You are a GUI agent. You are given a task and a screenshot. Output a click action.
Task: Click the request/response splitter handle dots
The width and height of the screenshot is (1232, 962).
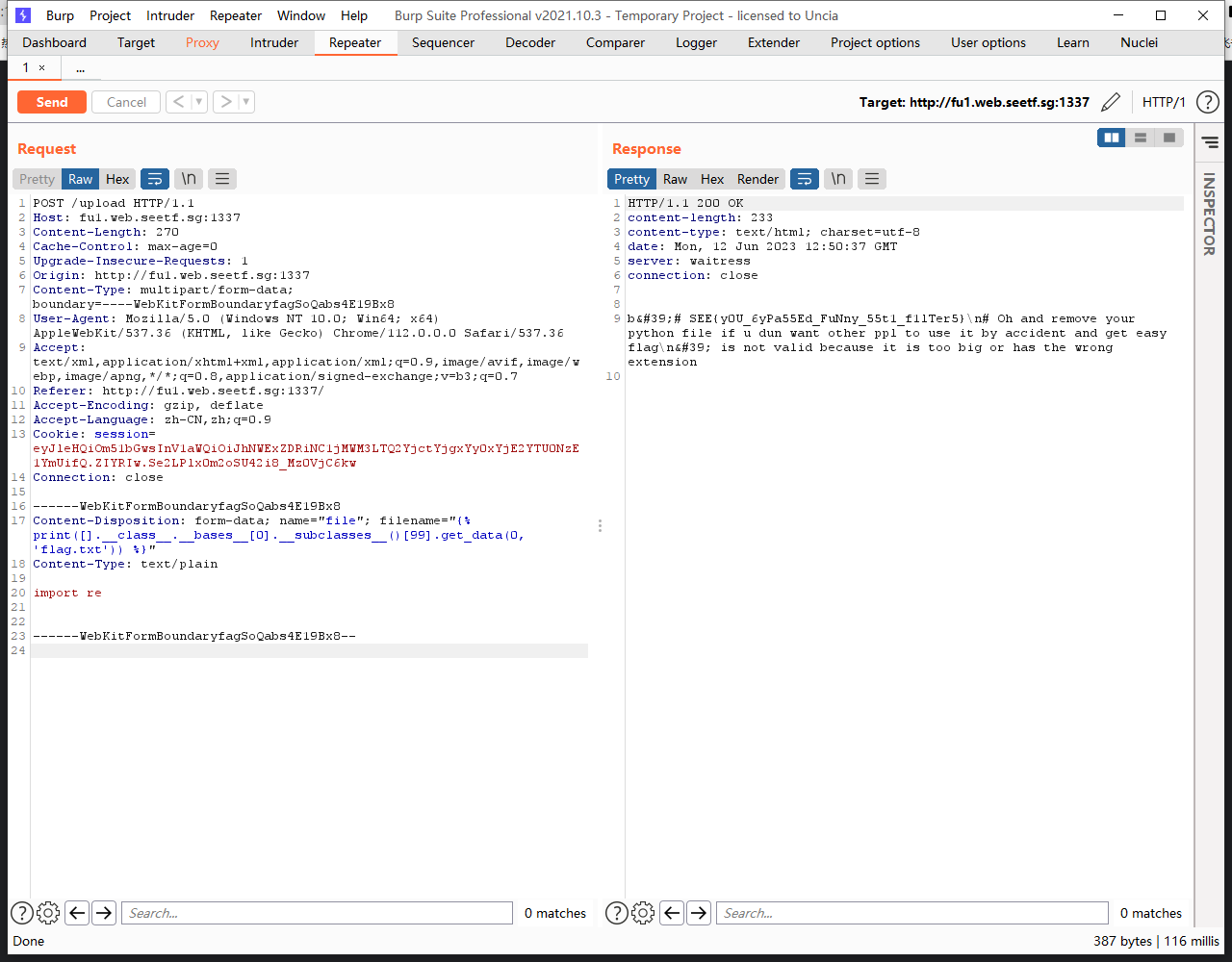coord(600,525)
